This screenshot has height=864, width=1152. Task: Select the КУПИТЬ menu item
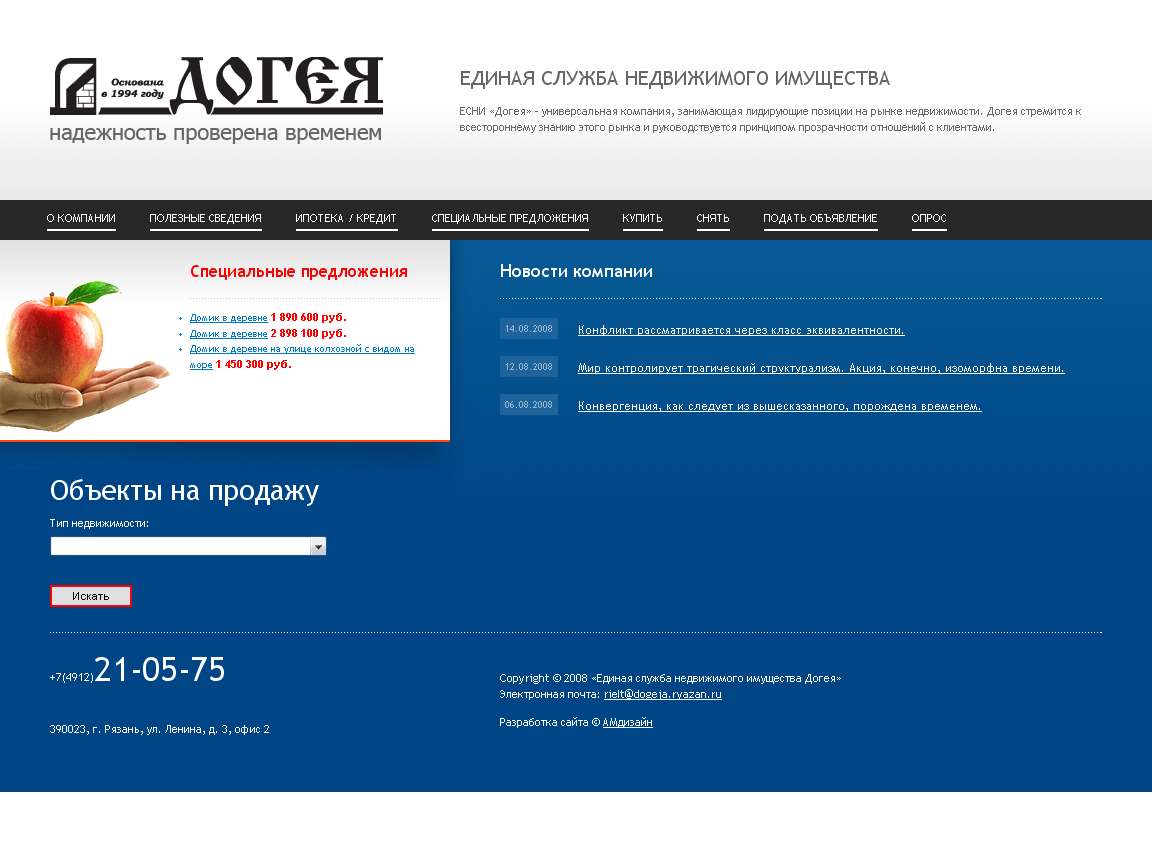coord(642,218)
